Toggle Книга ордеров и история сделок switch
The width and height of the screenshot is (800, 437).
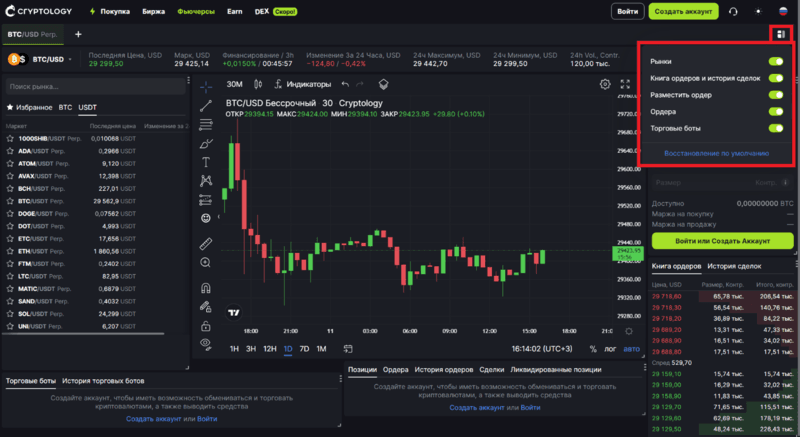point(776,78)
